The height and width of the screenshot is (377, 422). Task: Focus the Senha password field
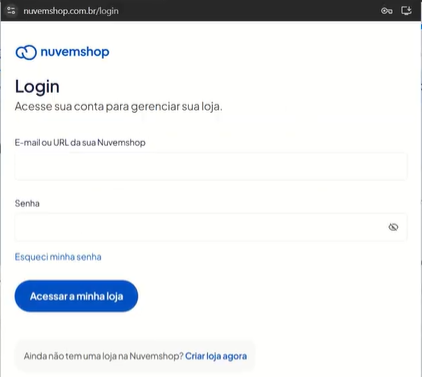coord(211,227)
